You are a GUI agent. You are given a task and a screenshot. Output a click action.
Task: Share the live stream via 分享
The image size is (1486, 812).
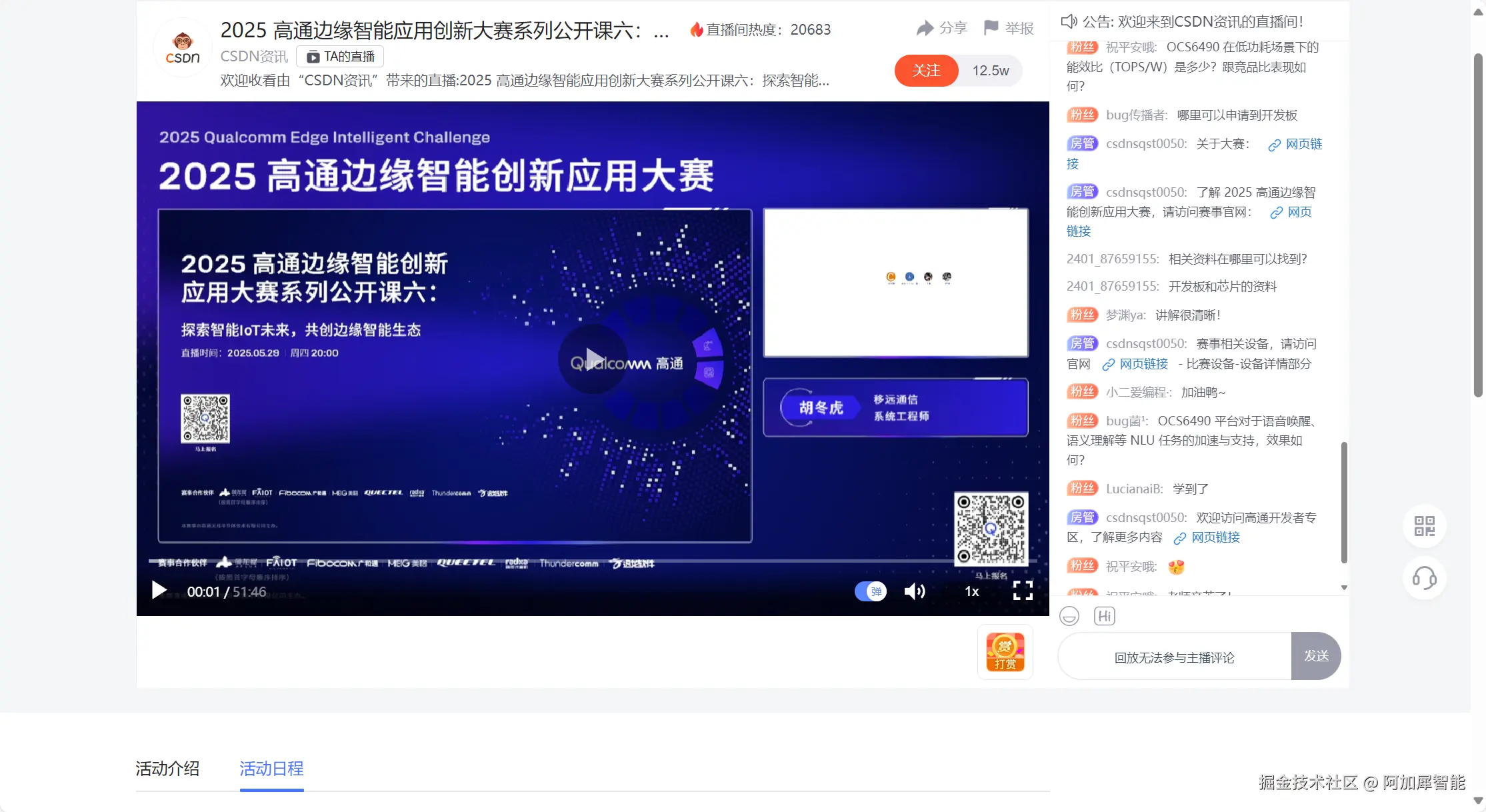941,28
